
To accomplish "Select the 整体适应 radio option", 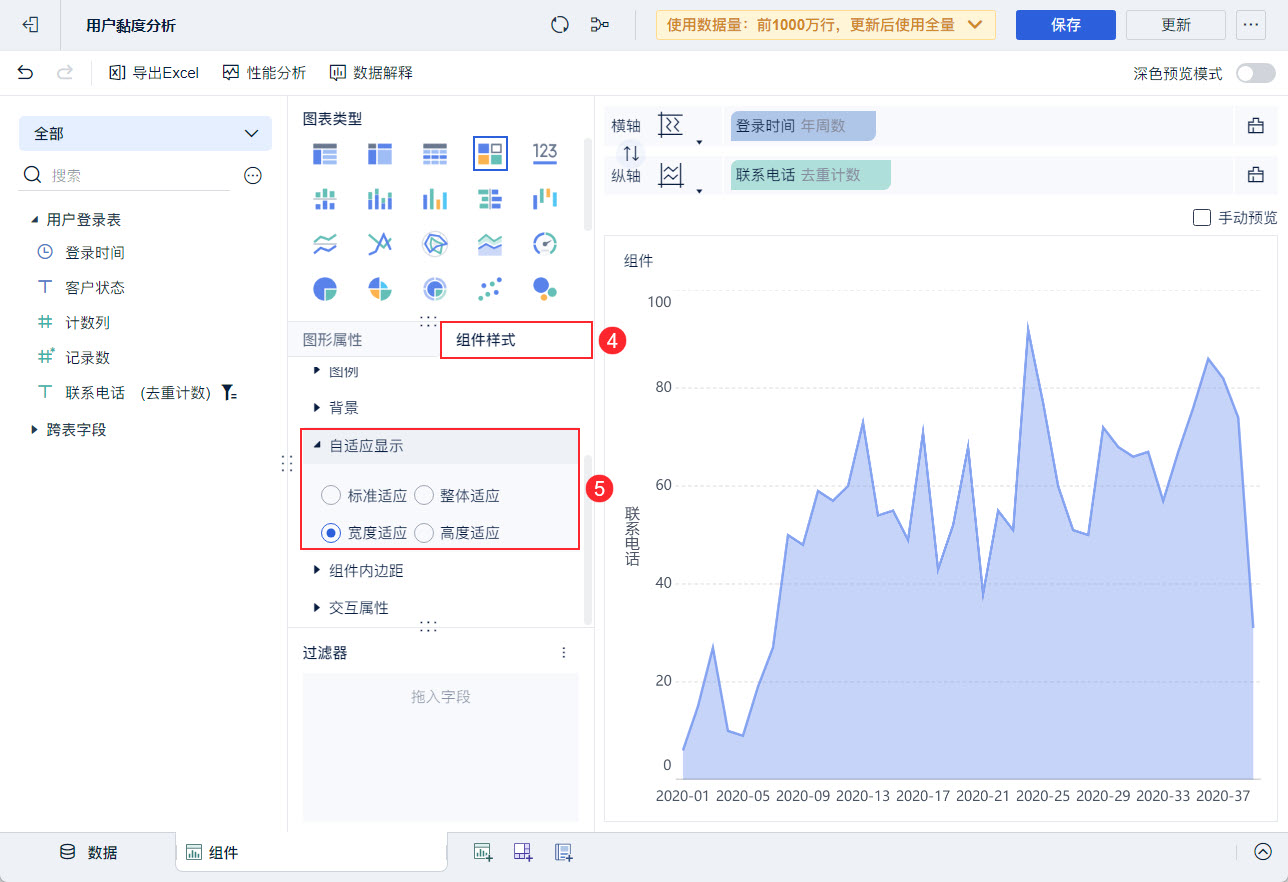I will [424, 495].
